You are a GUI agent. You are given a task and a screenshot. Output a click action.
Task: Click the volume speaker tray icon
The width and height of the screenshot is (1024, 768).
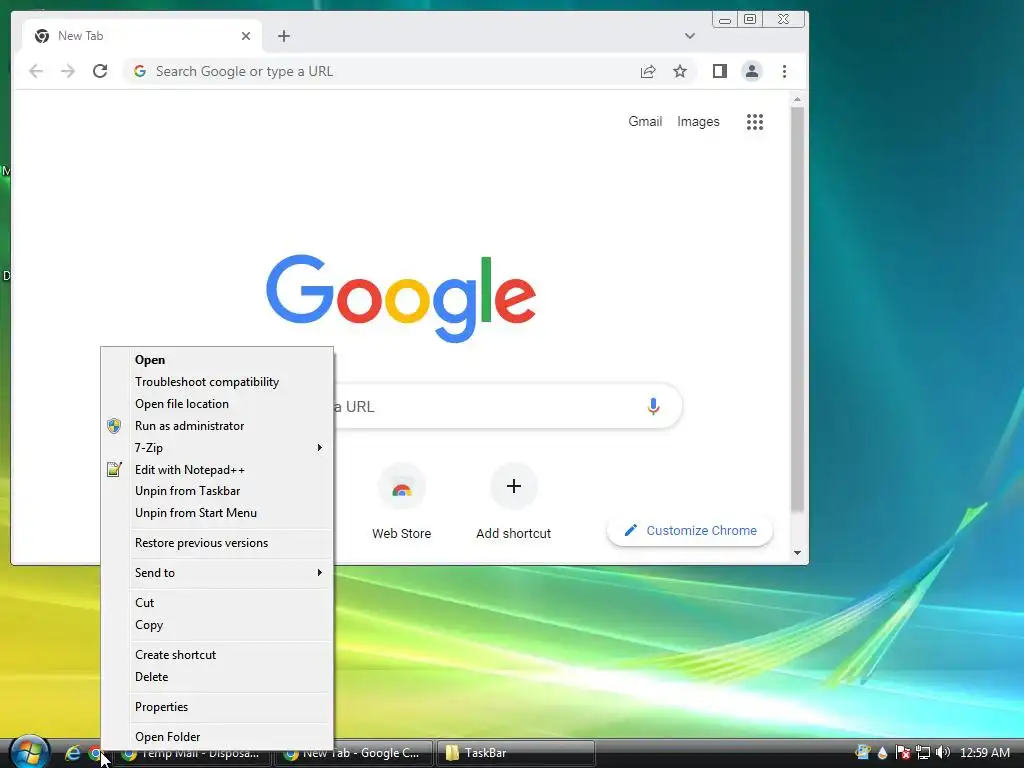click(x=942, y=752)
